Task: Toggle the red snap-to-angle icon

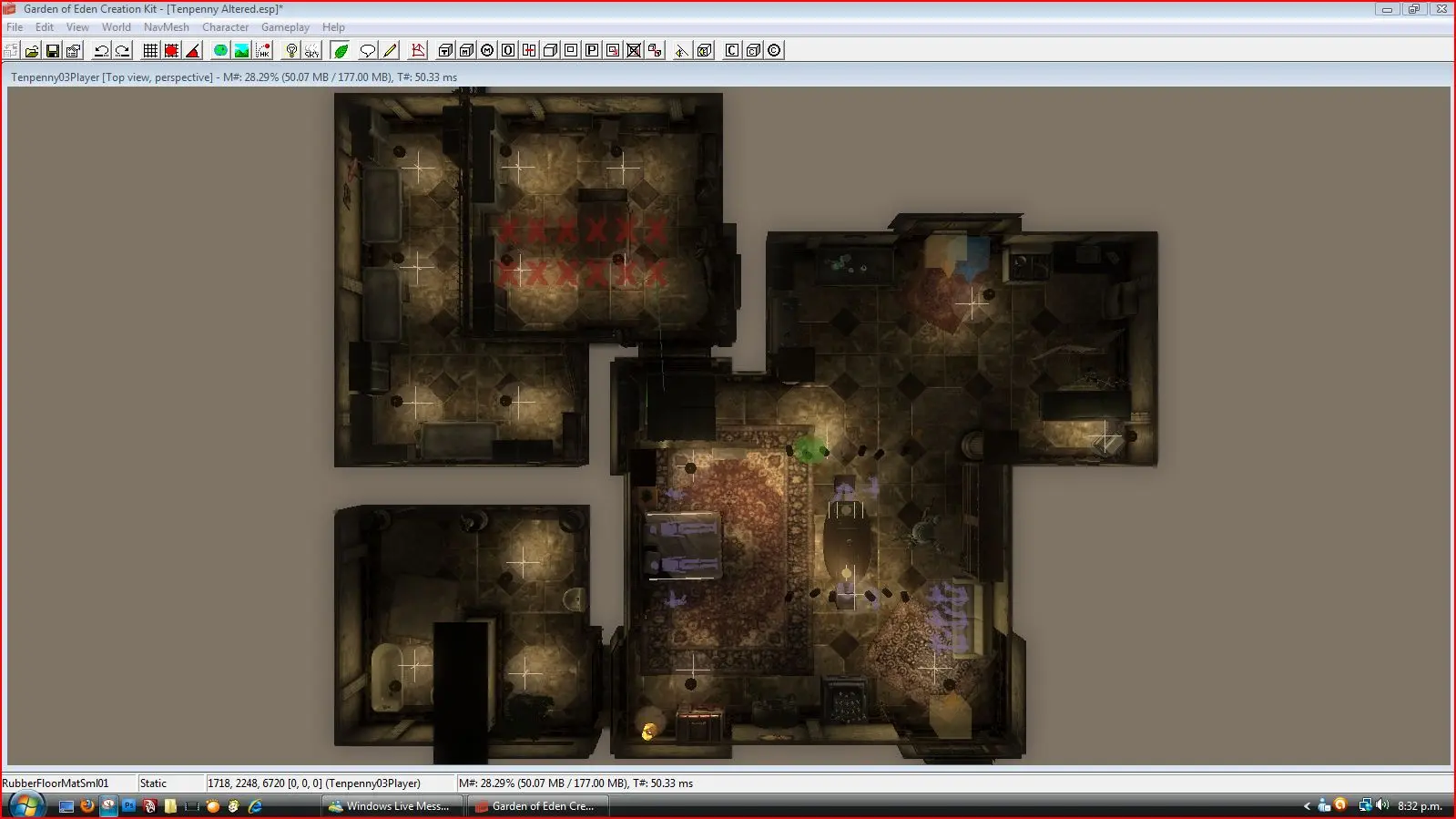Action: [171, 51]
